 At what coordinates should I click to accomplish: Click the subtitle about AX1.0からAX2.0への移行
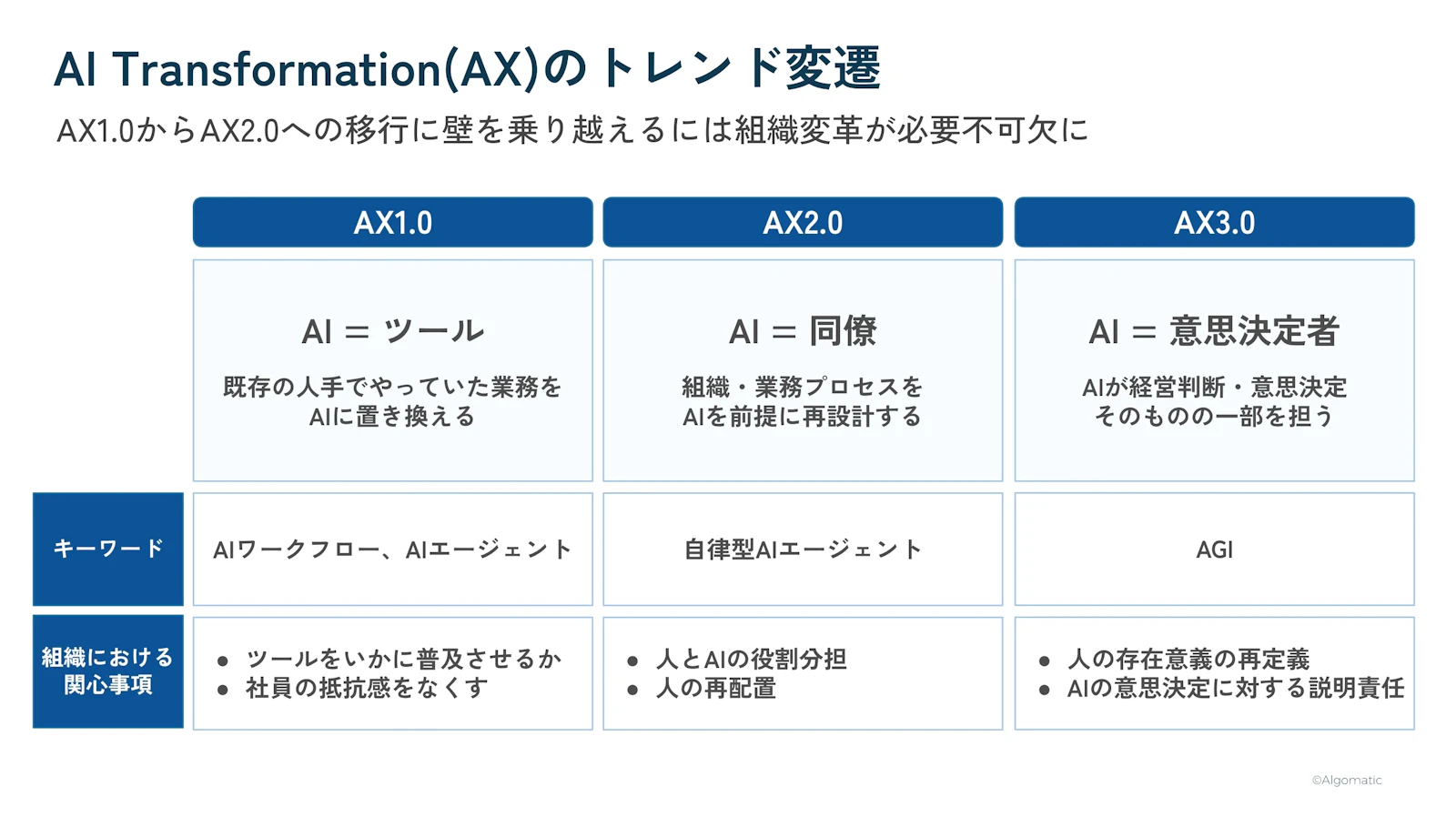coord(572,130)
